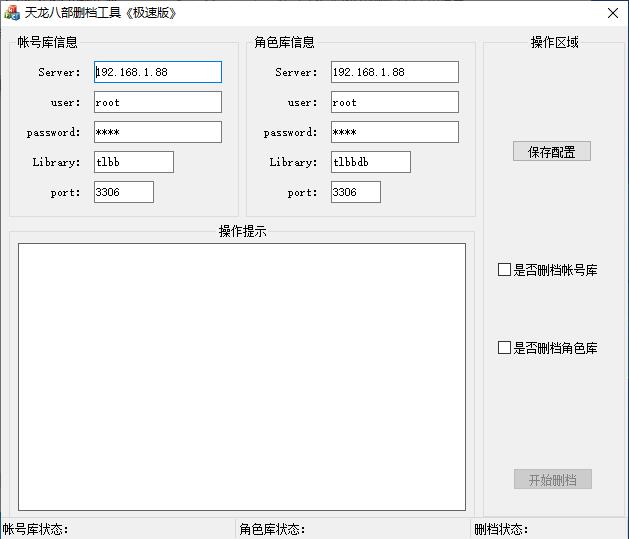Click the 帐号库 port field

pos(124,192)
